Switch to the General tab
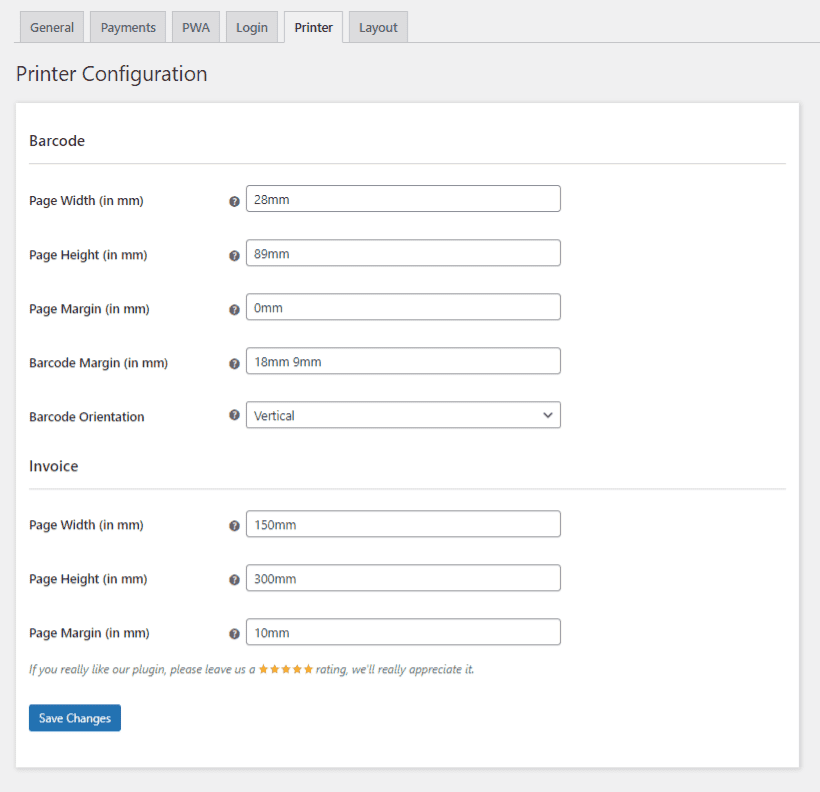The height and width of the screenshot is (792, 820). click(x=52, y=28)
